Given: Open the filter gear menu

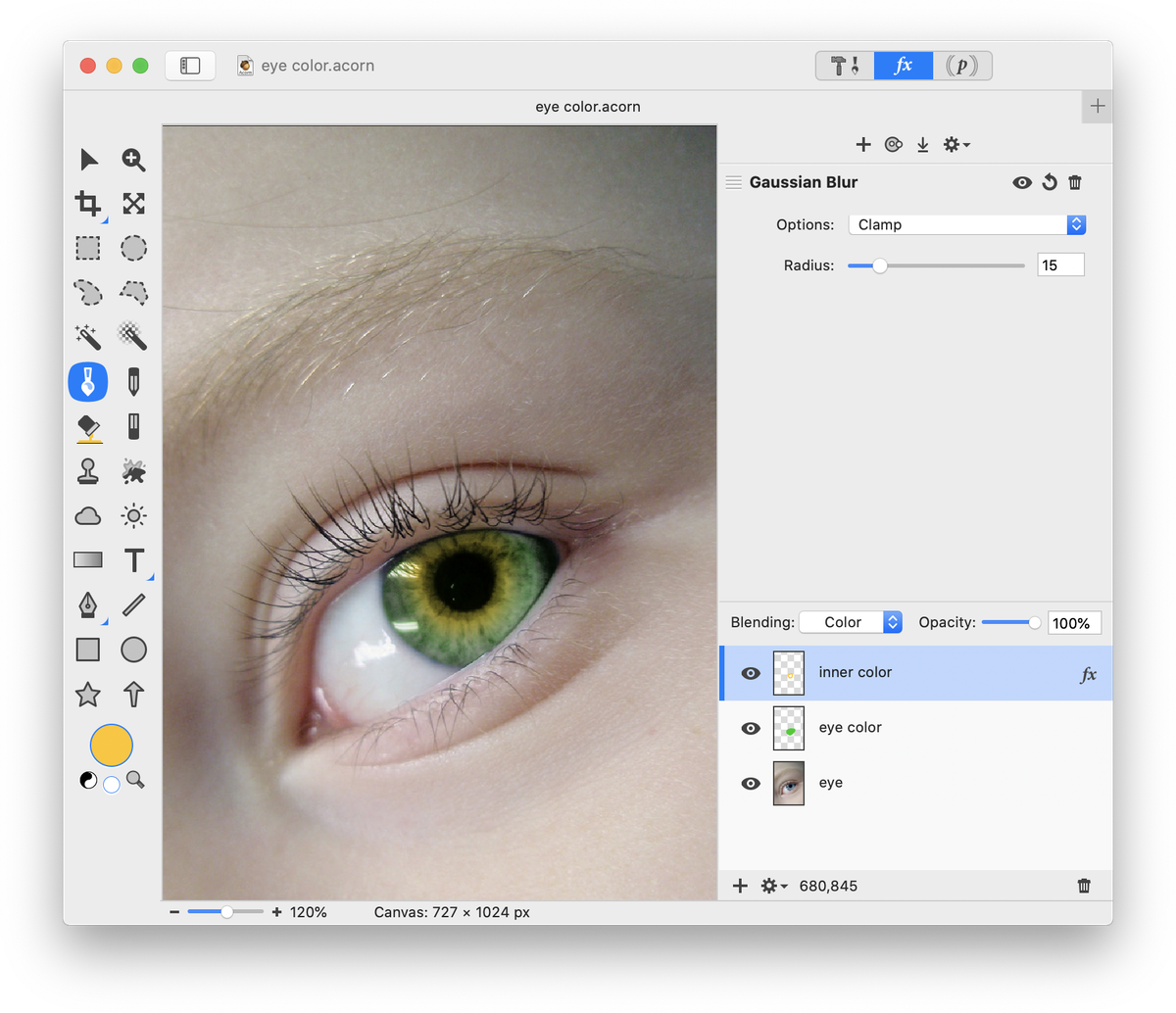Looking at the screenshot, I should click(x=956, y=145).
